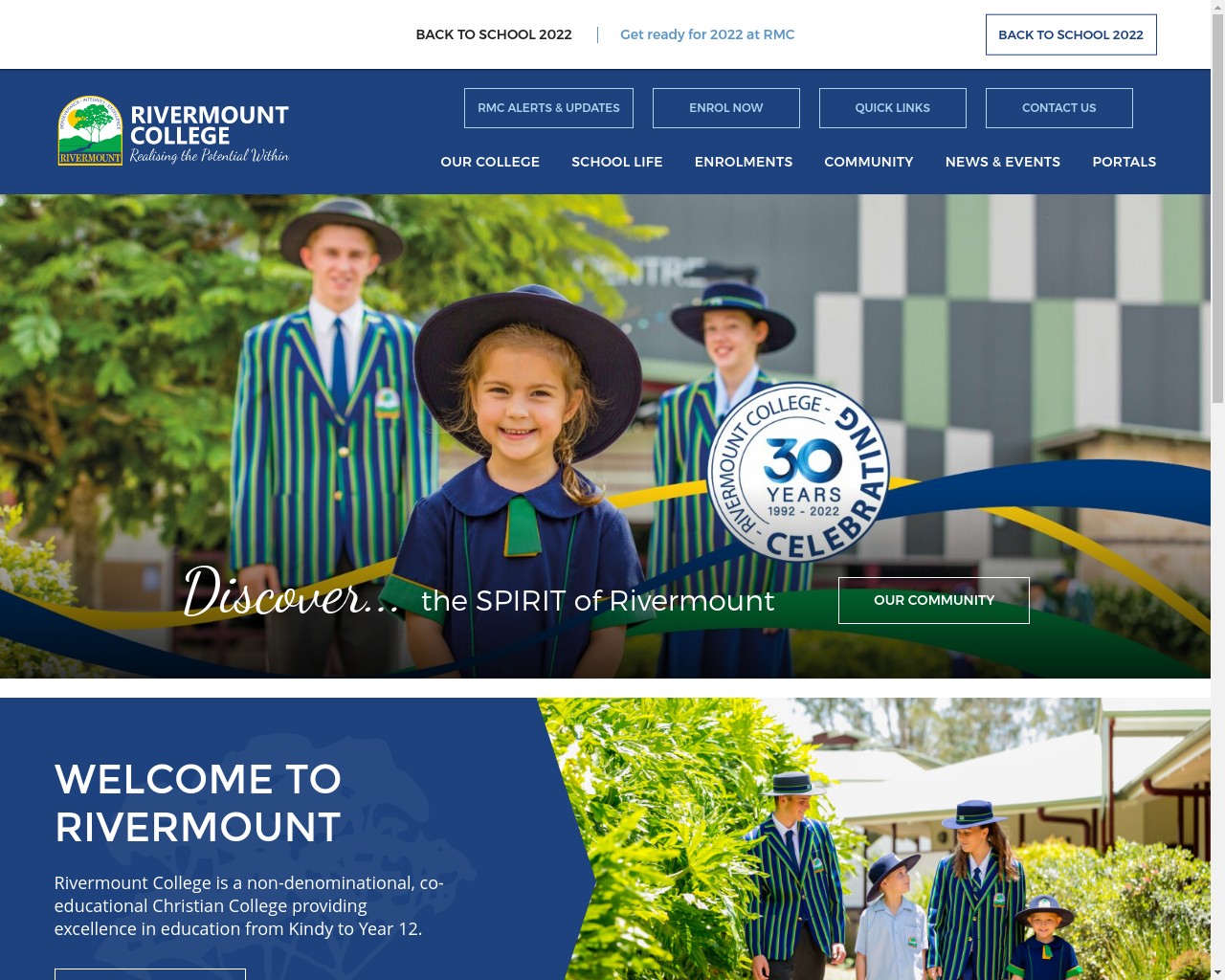This screenshot has width=1225, height=980.
Task: Open the SCHOOL LIFE menu
Action: coord(616,162)
